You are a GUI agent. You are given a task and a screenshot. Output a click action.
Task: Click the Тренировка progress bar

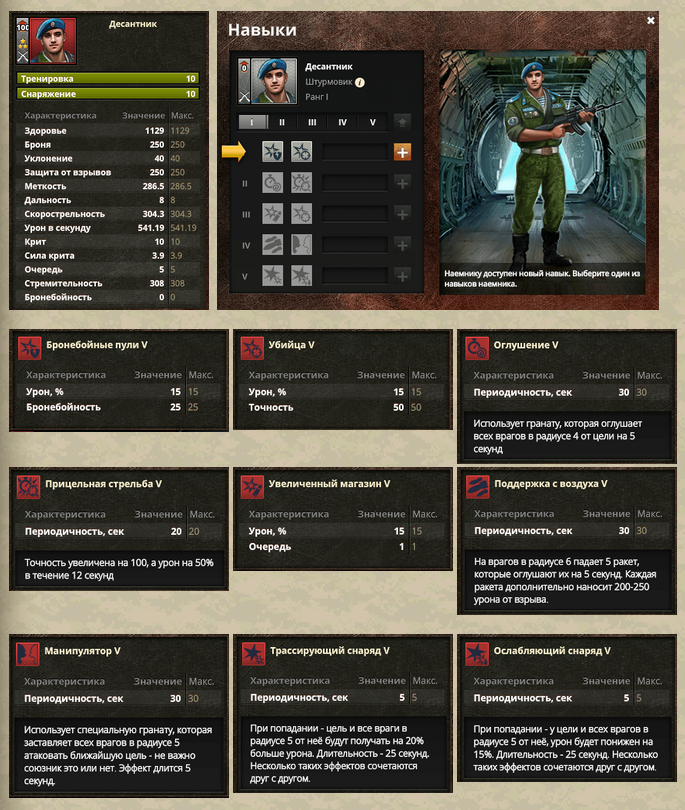108,79
